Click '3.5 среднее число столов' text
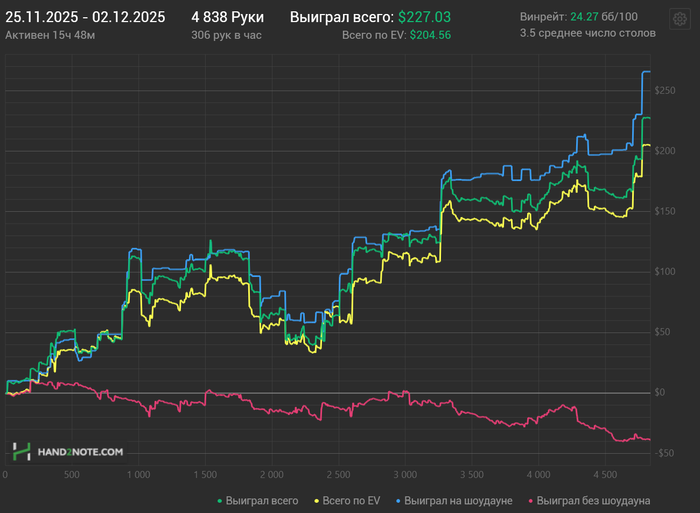The height and width of the screenshot is (513, 700). click(588, 33)
